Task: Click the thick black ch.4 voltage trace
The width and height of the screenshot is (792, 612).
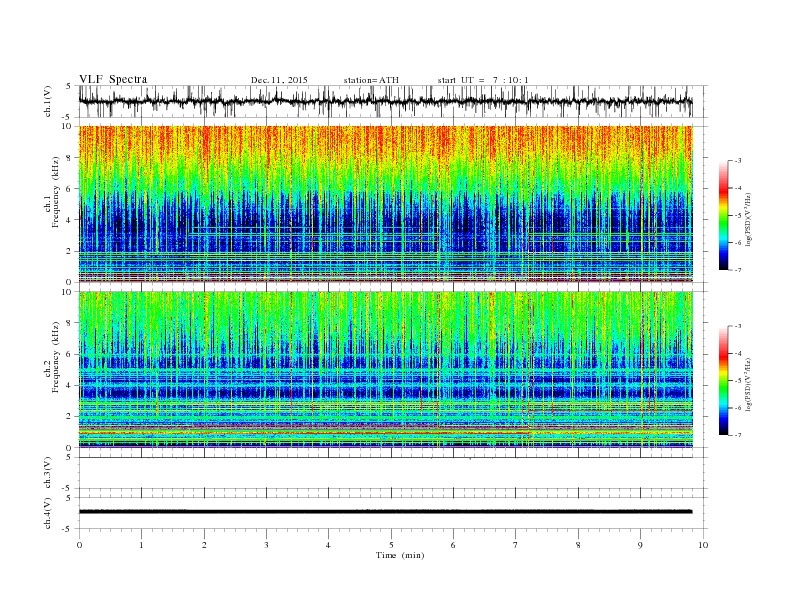Action: 386,512
